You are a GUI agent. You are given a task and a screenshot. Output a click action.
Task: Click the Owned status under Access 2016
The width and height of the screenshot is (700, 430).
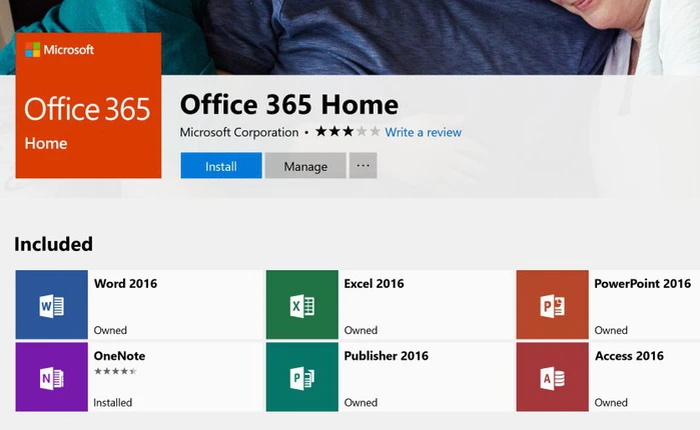pyautogui.click(x=611, y=403)
